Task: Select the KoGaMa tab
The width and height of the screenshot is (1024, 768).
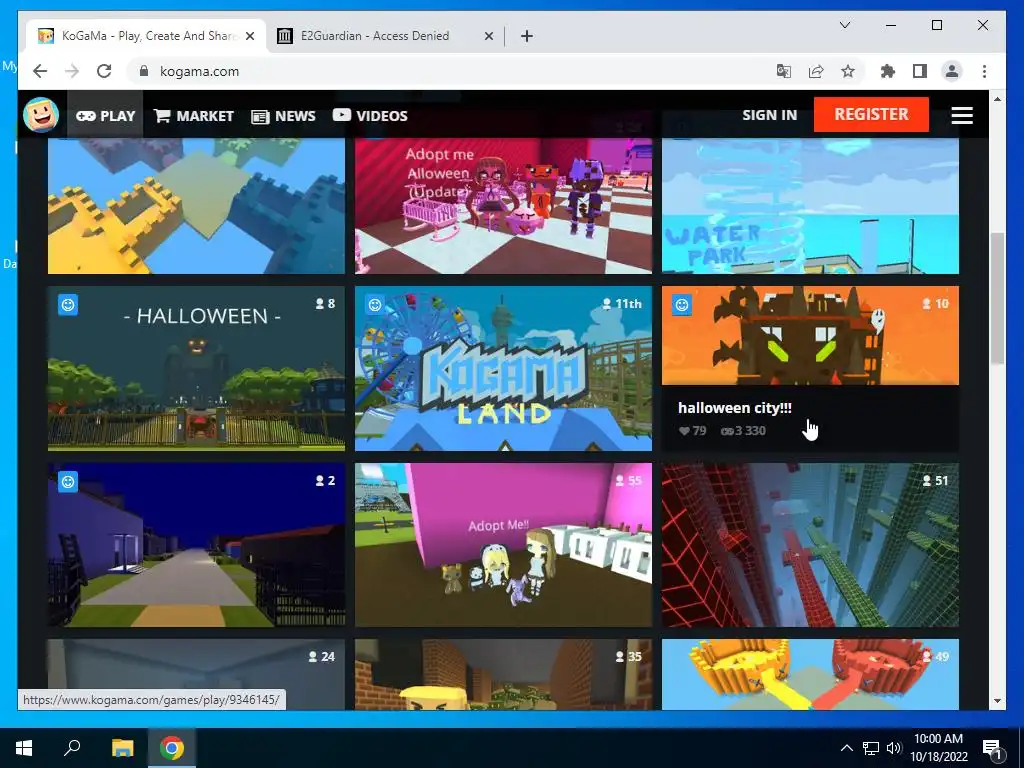Action: [147, 36]
